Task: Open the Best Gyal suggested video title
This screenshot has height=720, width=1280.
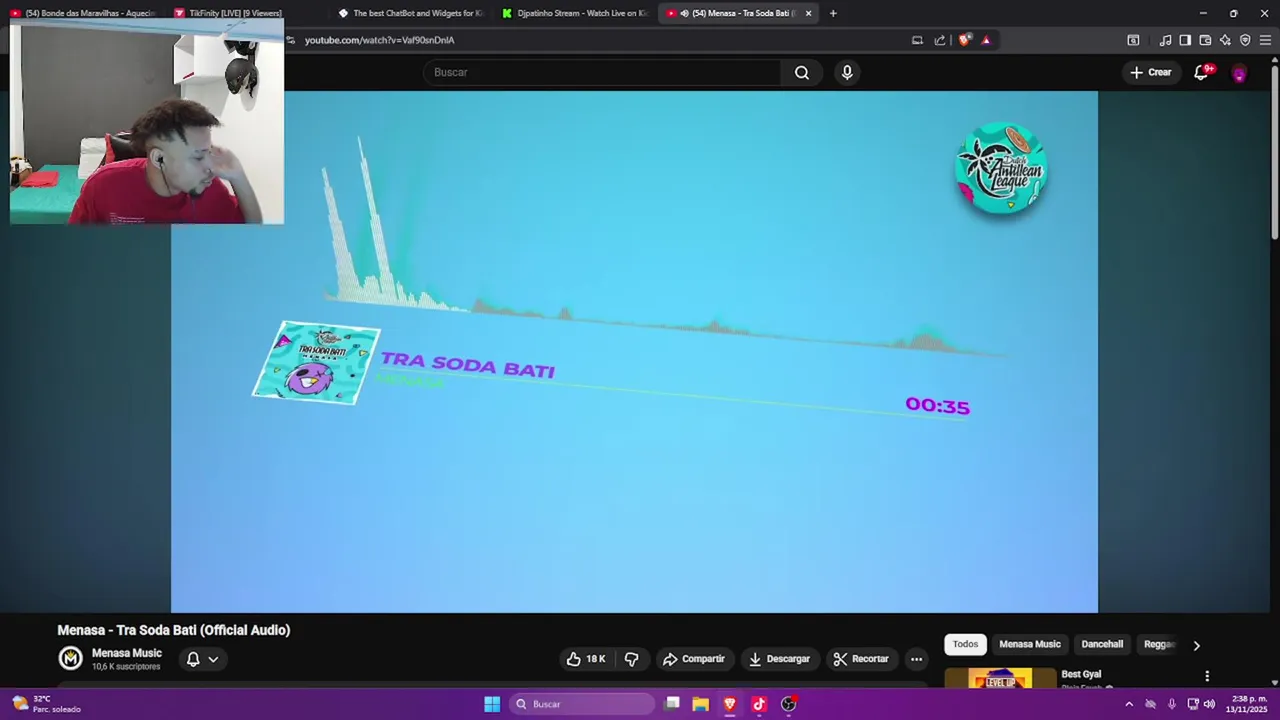Action: point(1081,674)
